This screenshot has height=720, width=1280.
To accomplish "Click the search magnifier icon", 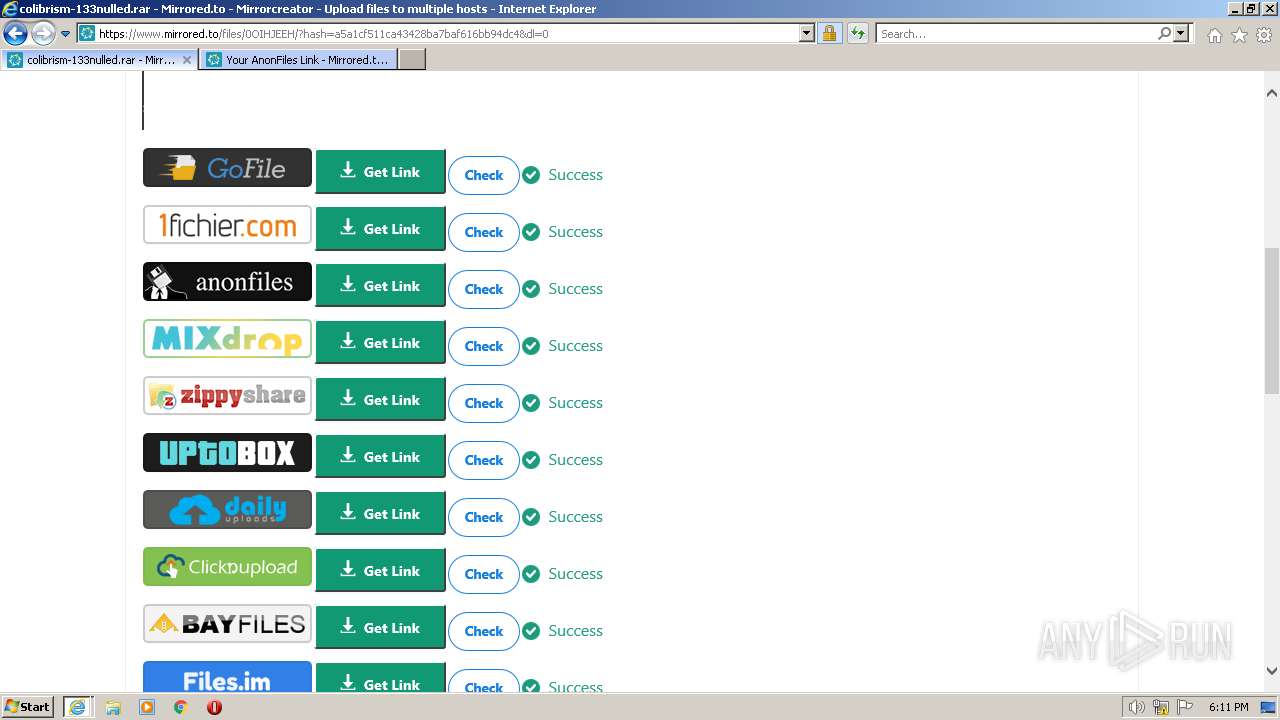I will point(1164,33).
